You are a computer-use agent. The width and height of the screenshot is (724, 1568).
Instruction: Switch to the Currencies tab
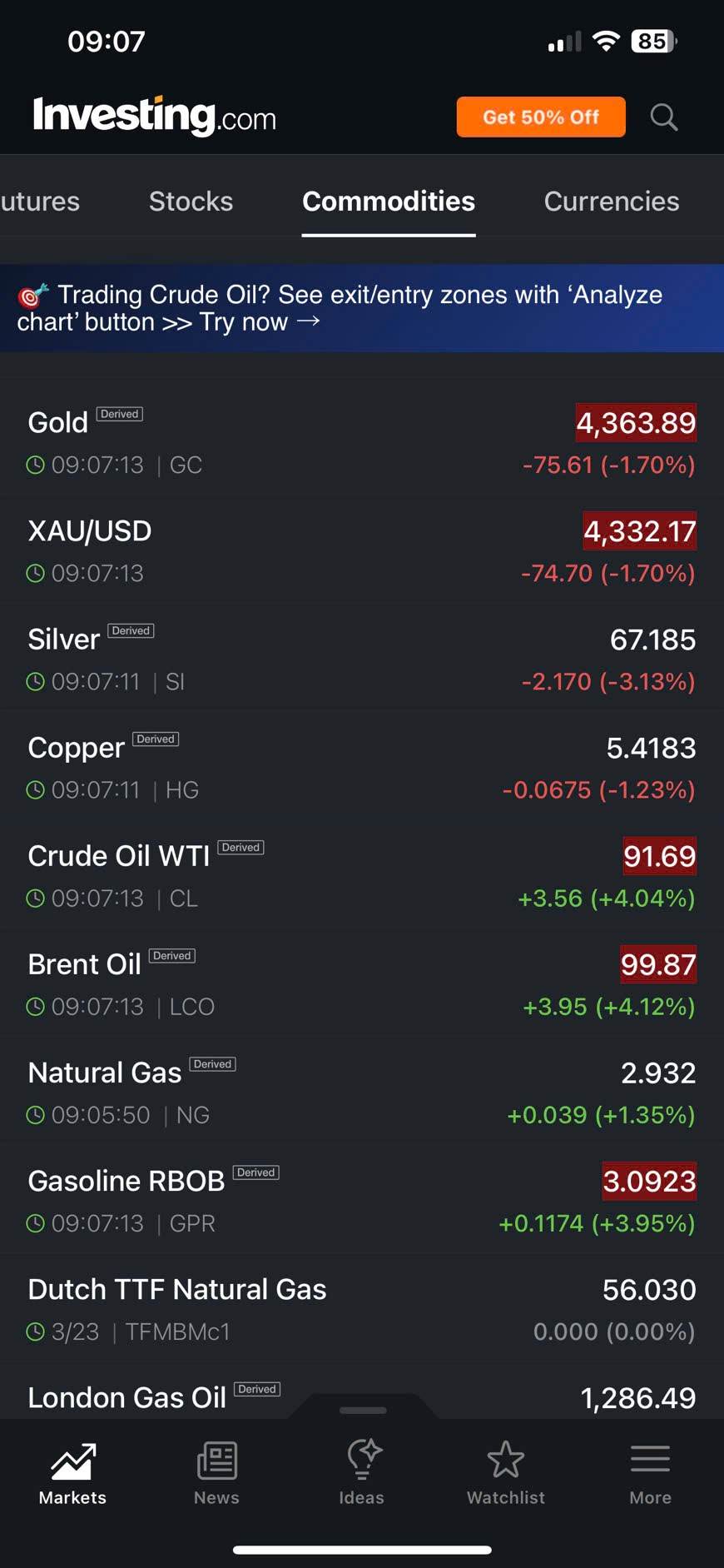pos(612,202)
